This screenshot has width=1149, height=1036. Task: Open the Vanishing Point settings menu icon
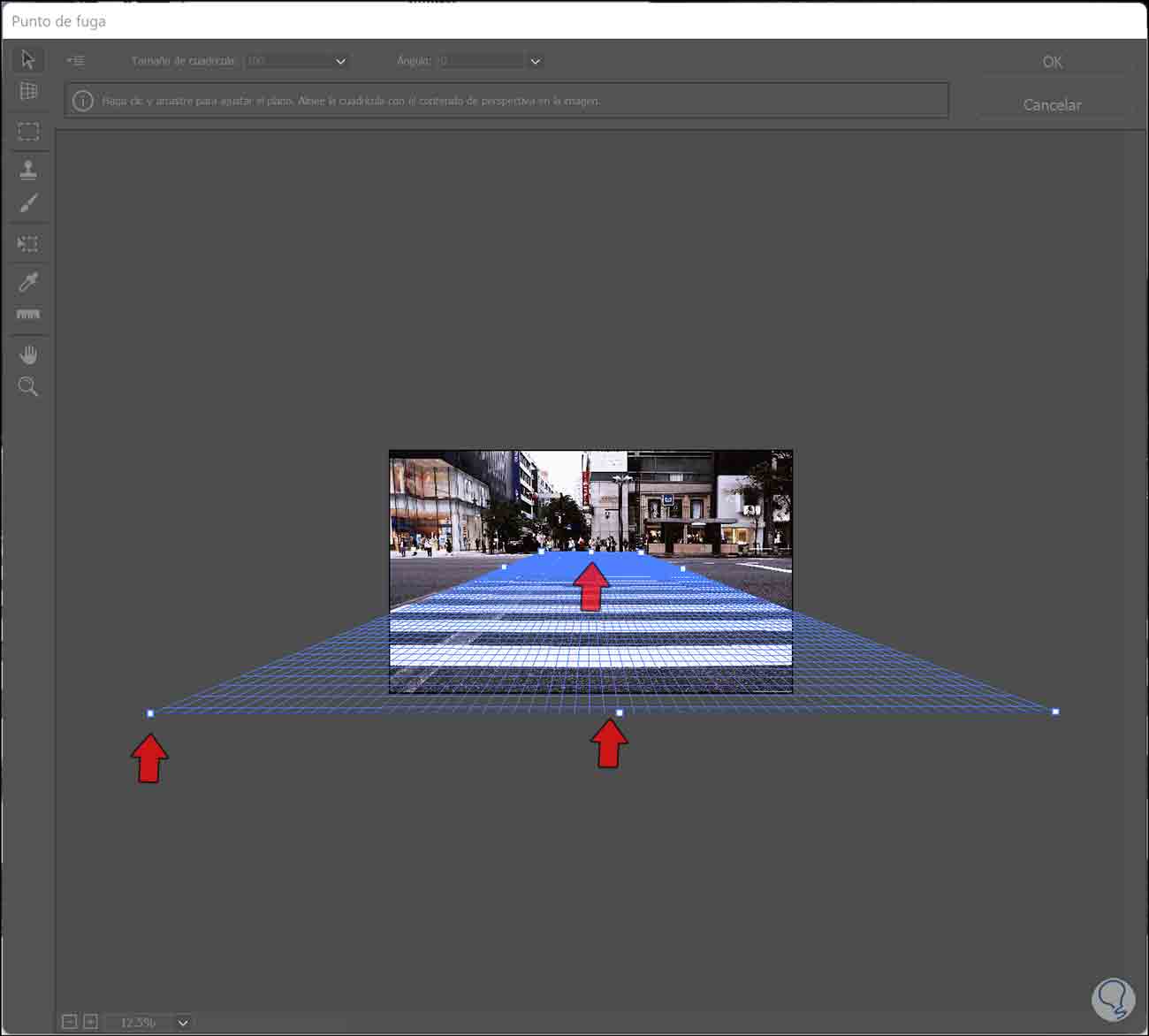[x=76, y=61]
